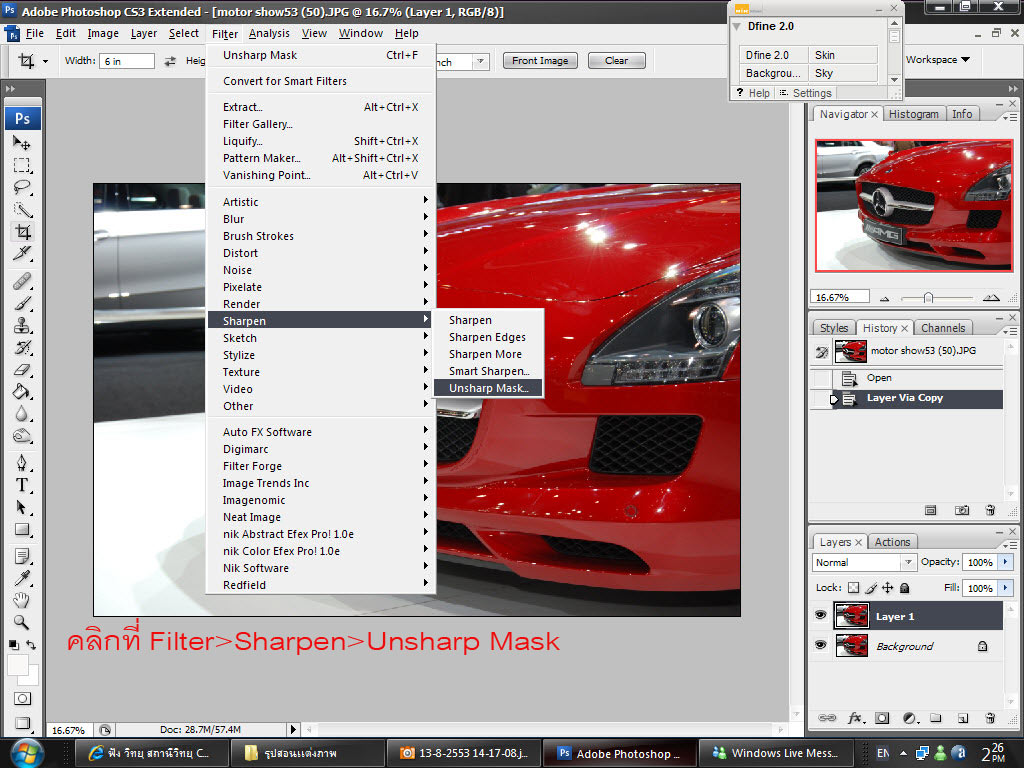Select the Magic Wand tool
This screenshot has height=768, width=1024.
[22, 210]
